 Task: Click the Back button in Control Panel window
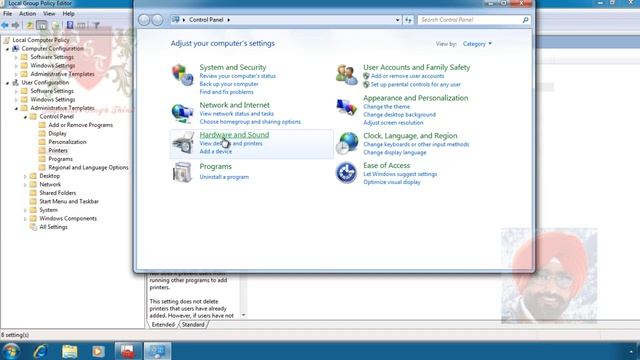tap(144, 20)
